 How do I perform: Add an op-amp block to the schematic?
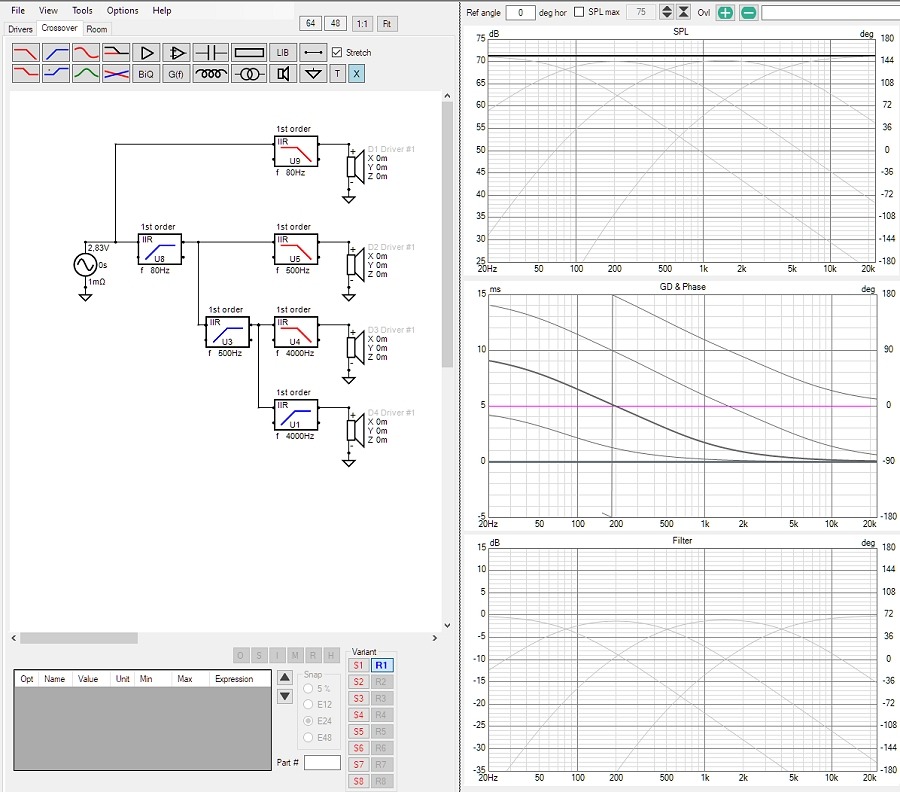click(176, 53)
